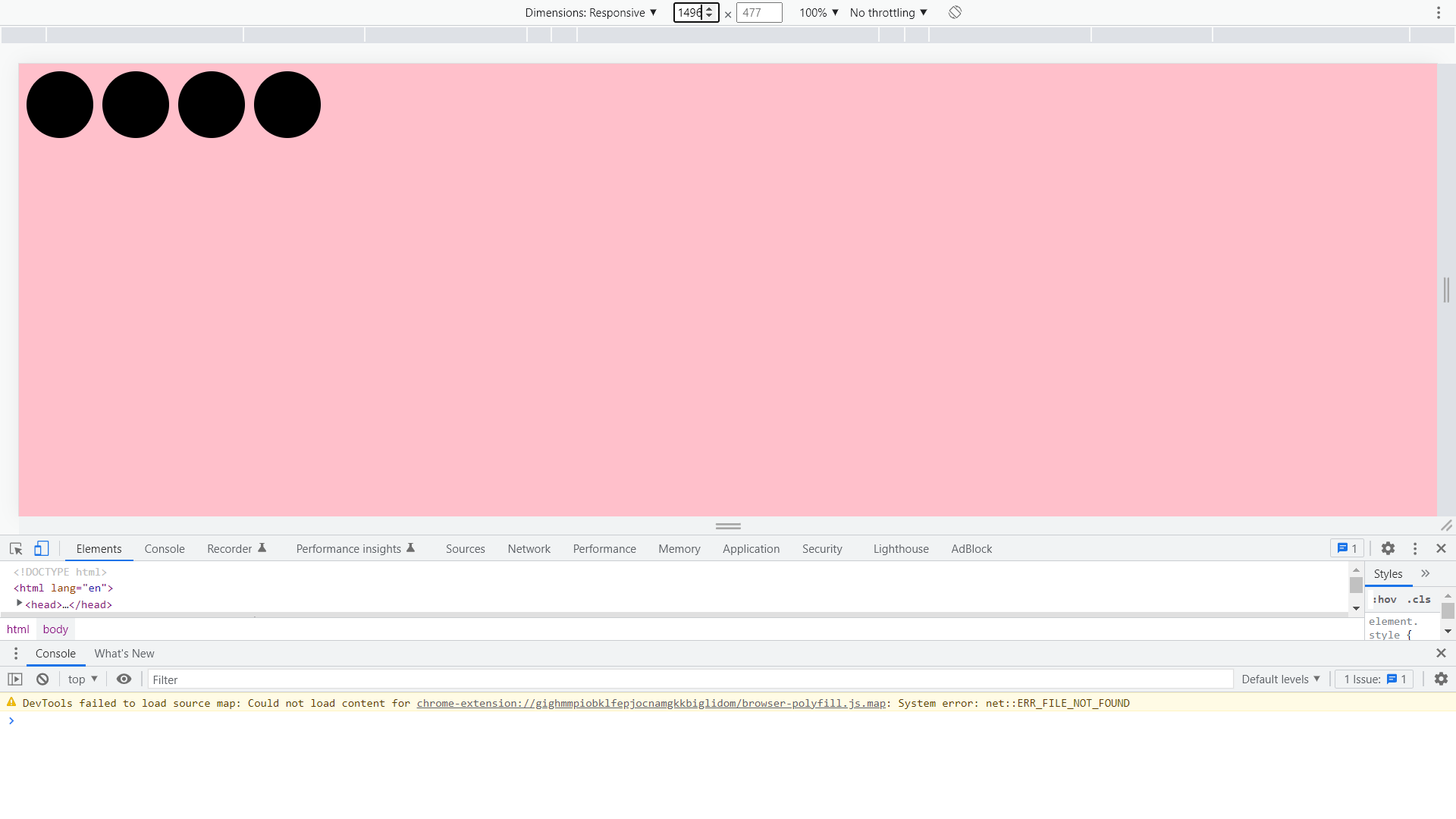Open DevTools settings gear icon

click(1388, 548)
